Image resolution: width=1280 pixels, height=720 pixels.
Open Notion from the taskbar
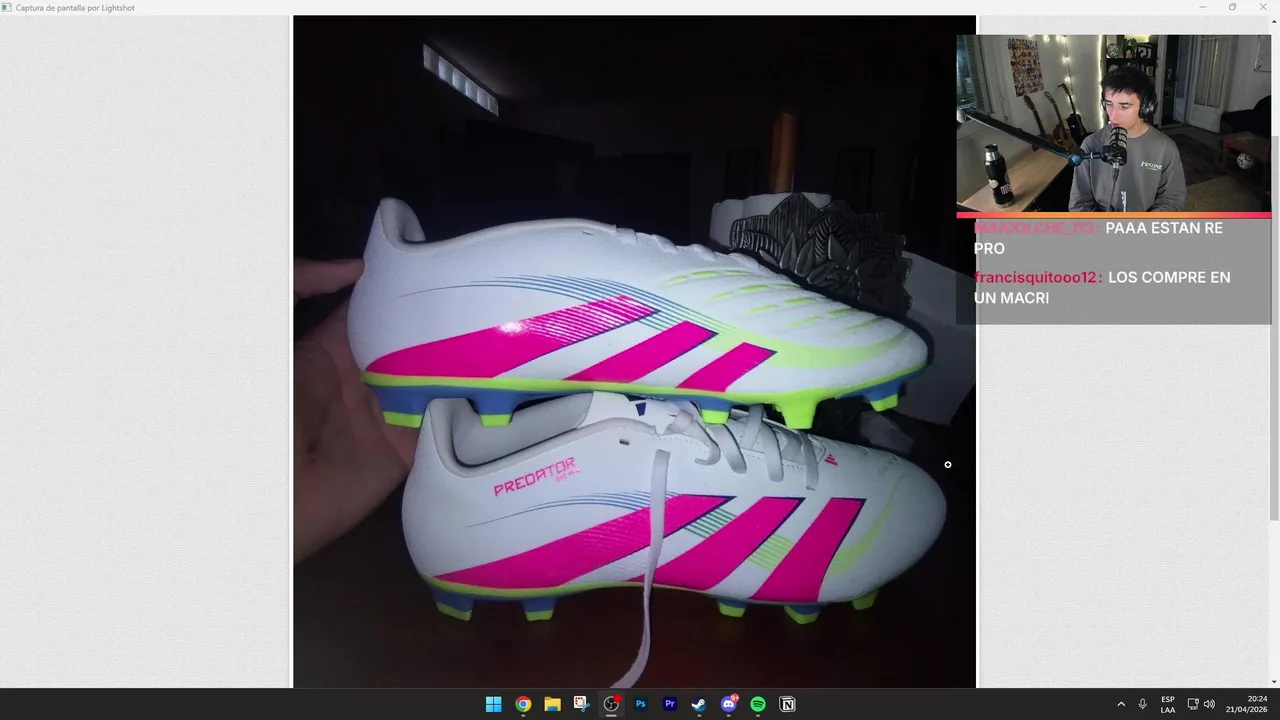[787, 704]
